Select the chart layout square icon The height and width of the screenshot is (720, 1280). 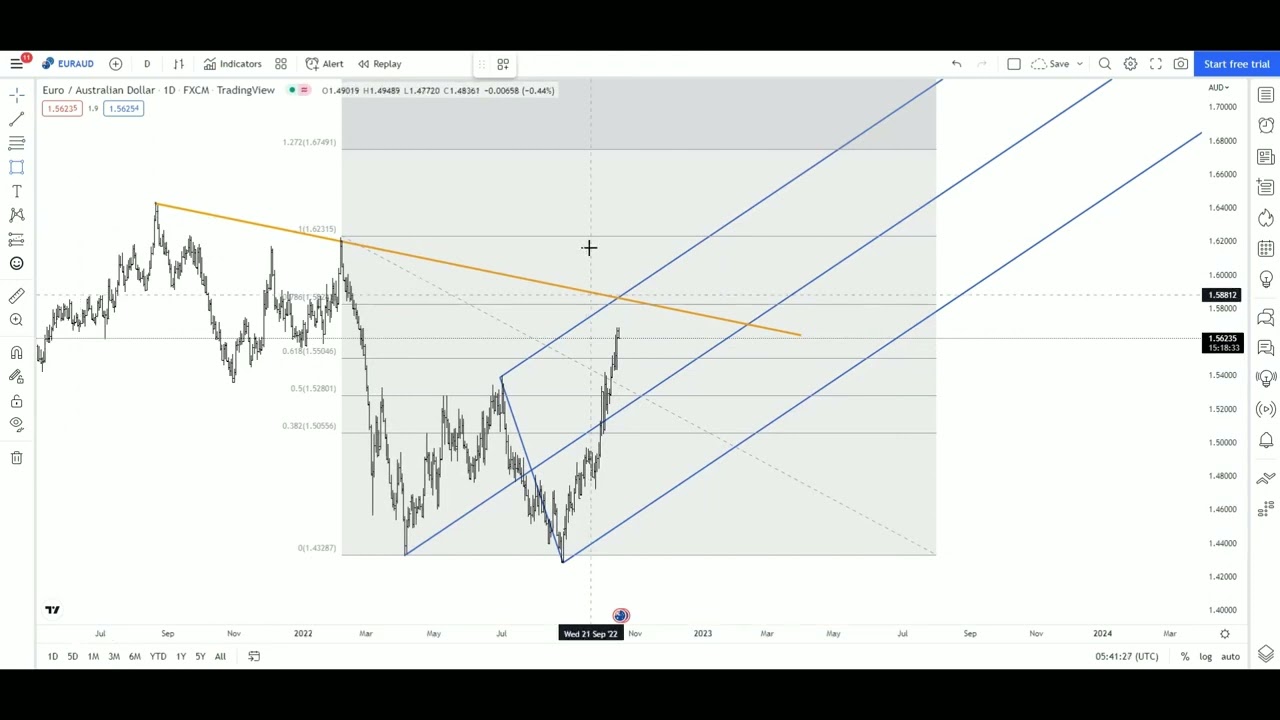tap(1014, 64)
